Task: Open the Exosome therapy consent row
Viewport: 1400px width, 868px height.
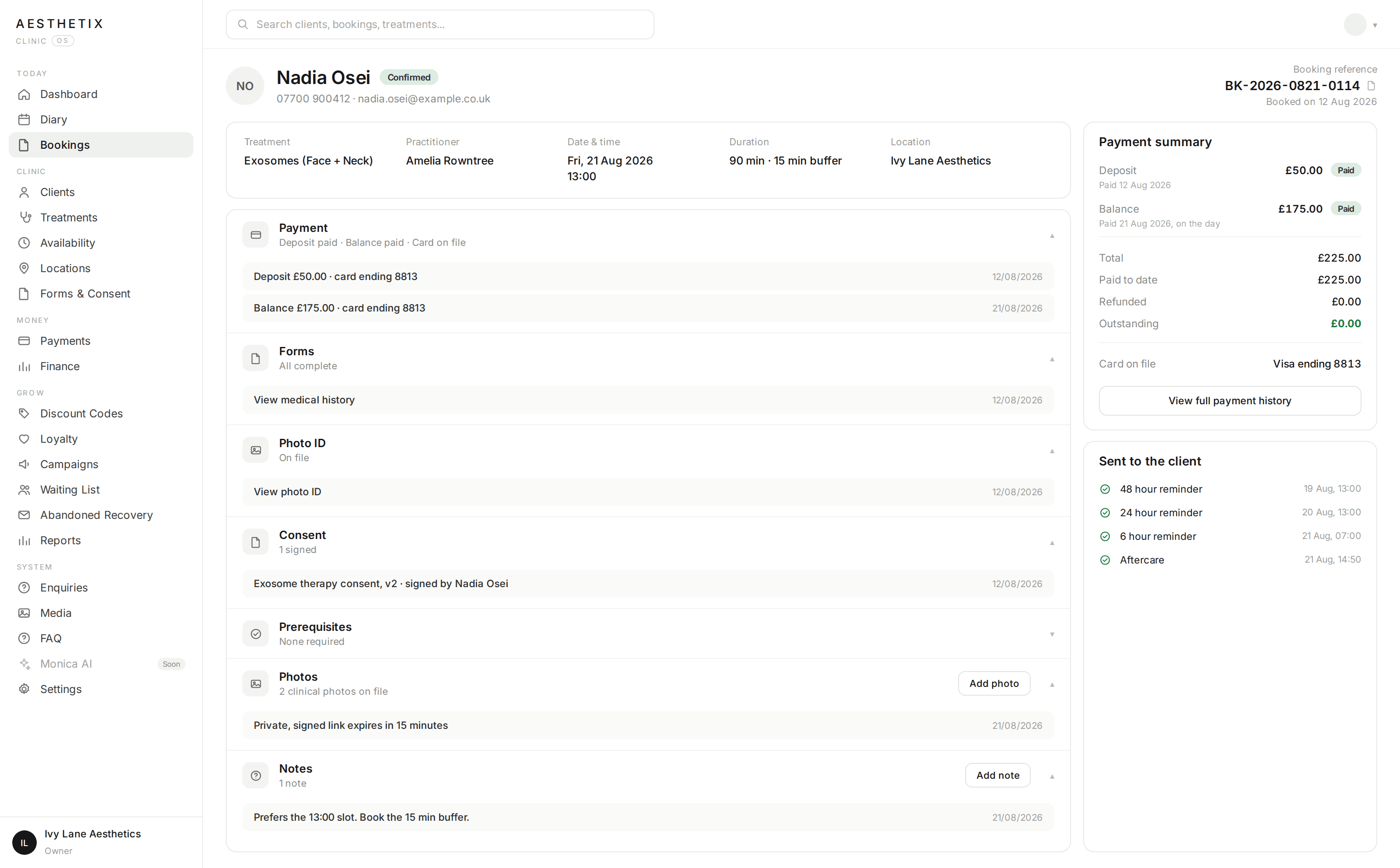Action: click(648, 584)
